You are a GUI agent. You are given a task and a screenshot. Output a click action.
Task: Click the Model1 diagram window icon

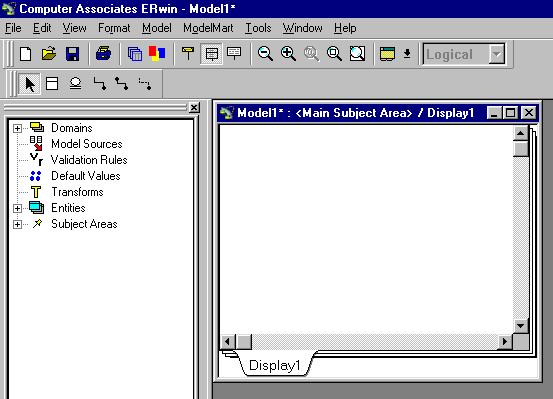coord(226,113)
